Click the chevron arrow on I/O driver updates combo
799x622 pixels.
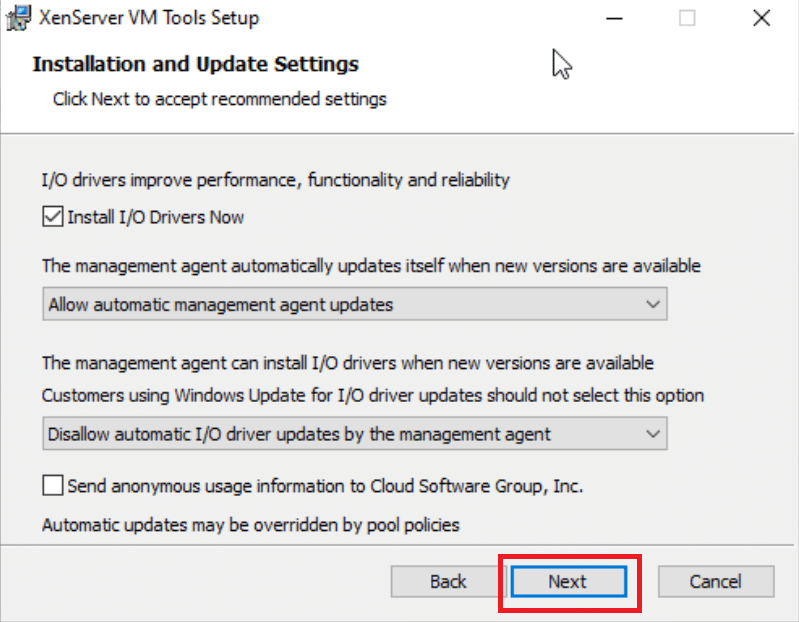click(x=653, y=434)
